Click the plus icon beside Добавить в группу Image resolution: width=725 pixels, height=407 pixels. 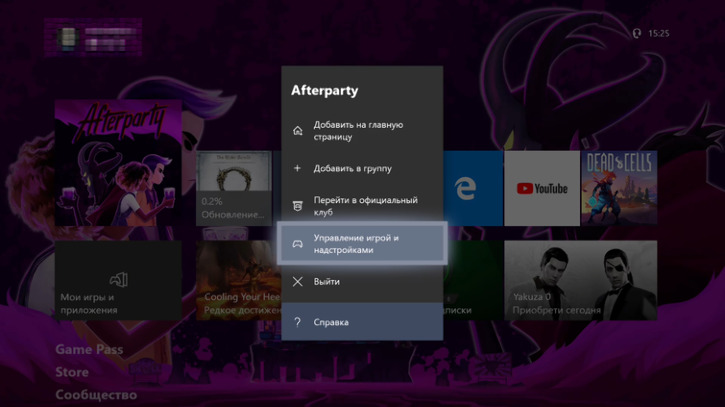[297, 168]
